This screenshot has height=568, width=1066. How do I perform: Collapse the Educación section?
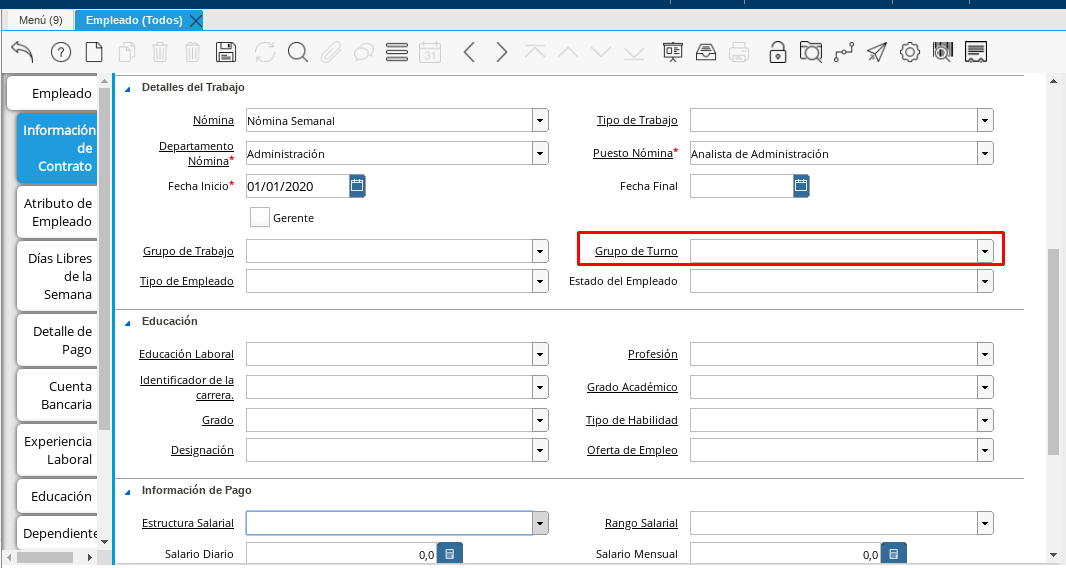pos(127,322)
